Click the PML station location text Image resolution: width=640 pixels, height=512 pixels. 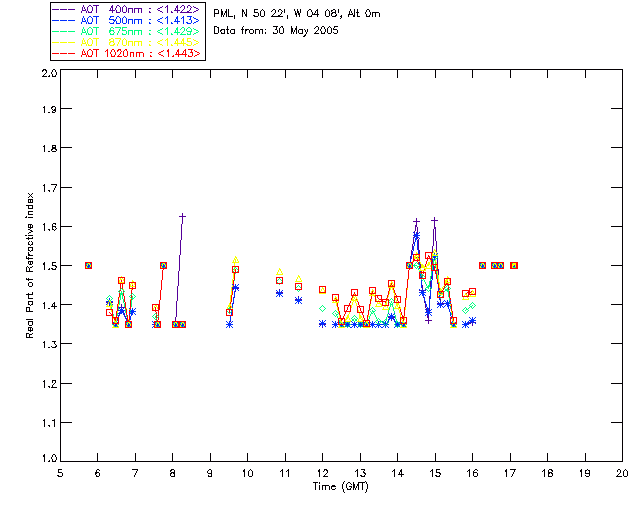click(x=297, y=14)
